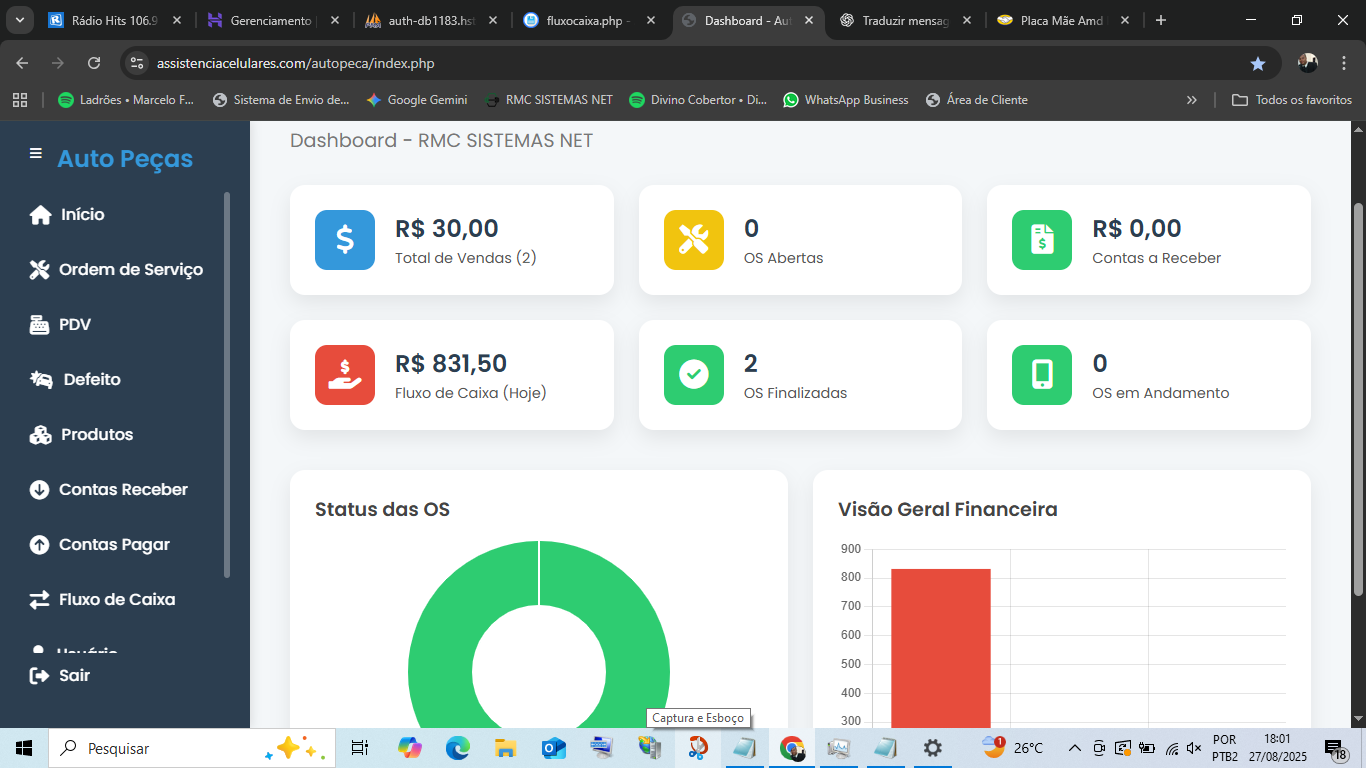The image size is (1366, 768).
Task: Toggle the muted volume icon in tray
Action: (x=1194, y=748)
